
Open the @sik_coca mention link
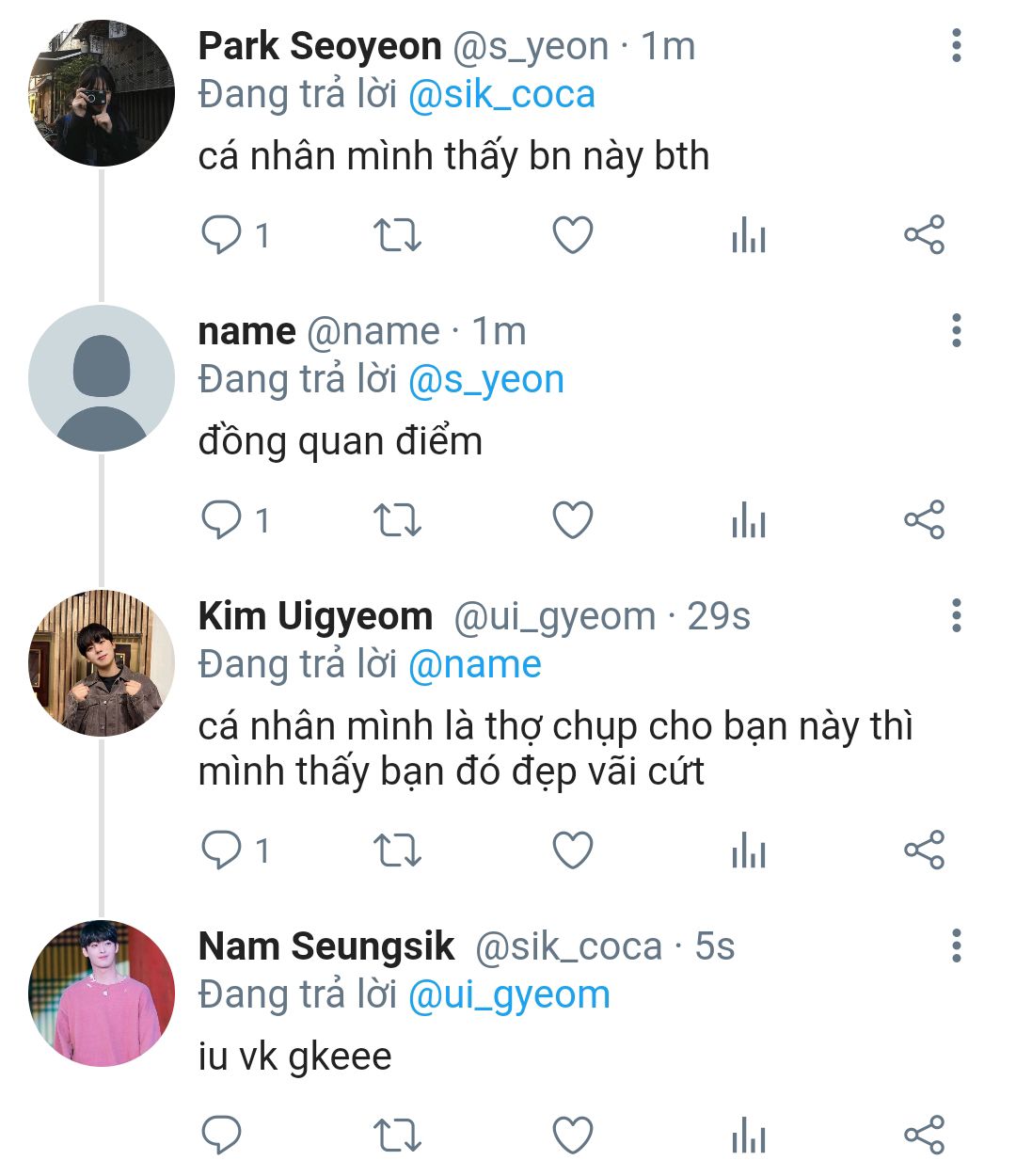[x=501, y=95]
